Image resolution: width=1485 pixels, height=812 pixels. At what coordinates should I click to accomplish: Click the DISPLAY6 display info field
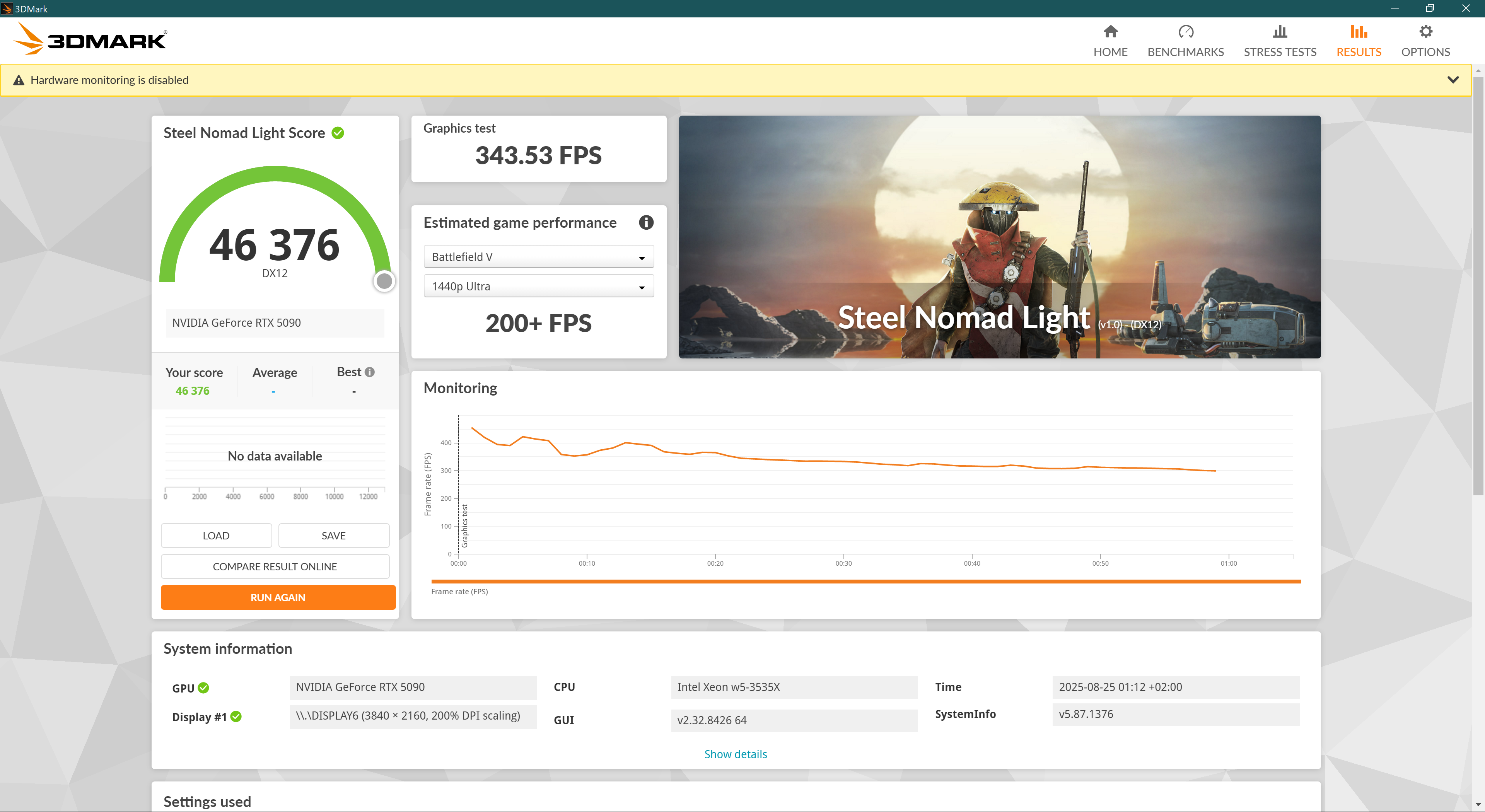tap(413, 716)
